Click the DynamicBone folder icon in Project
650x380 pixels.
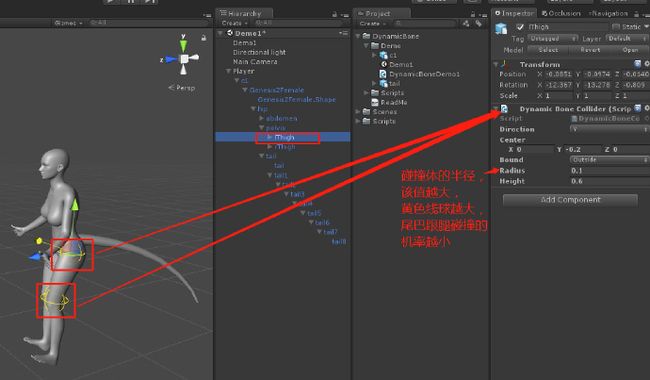(x=366, y=36)
